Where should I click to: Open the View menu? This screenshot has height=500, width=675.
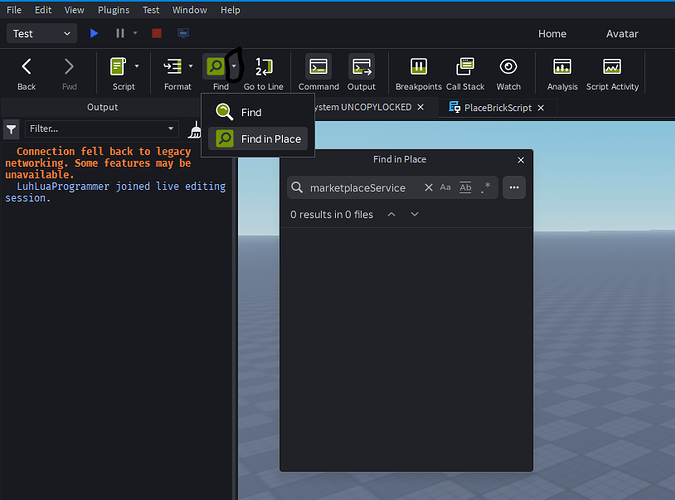click(74, 10)
